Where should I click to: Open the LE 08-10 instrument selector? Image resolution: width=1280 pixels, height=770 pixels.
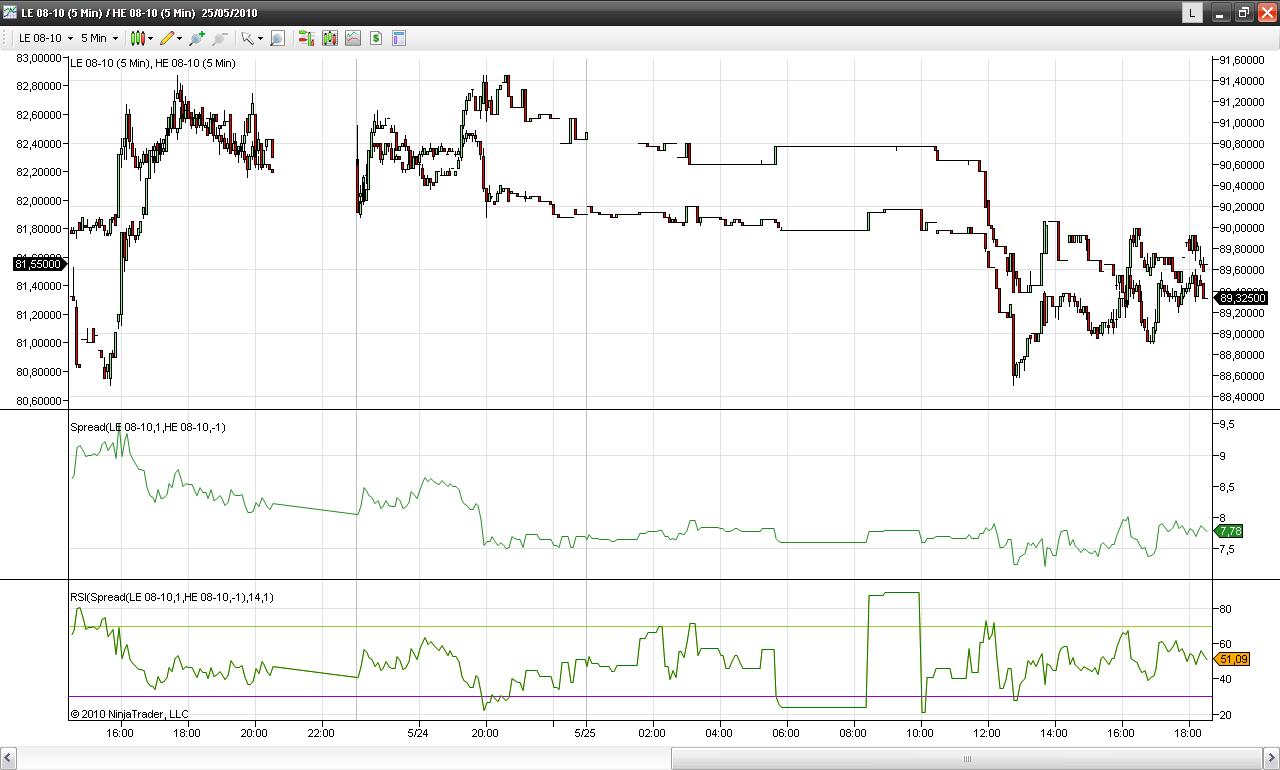coord(45,38)
